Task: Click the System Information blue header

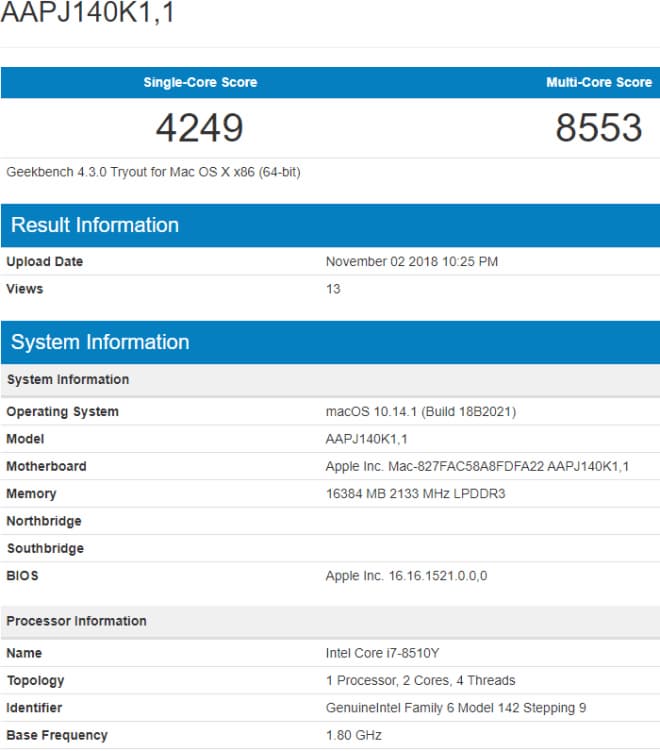Action: click(330, 342)
